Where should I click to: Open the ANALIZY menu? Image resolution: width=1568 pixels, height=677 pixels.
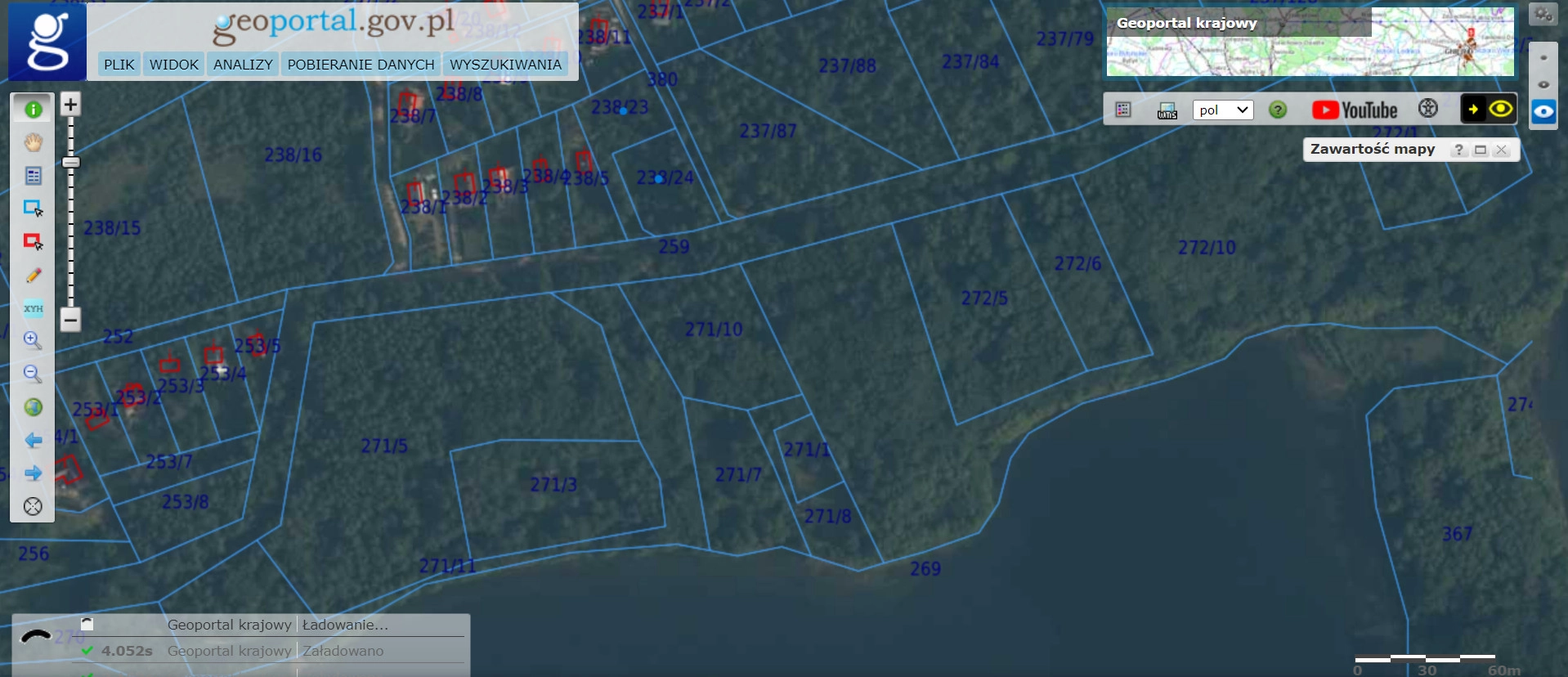[x=243, y=65]
